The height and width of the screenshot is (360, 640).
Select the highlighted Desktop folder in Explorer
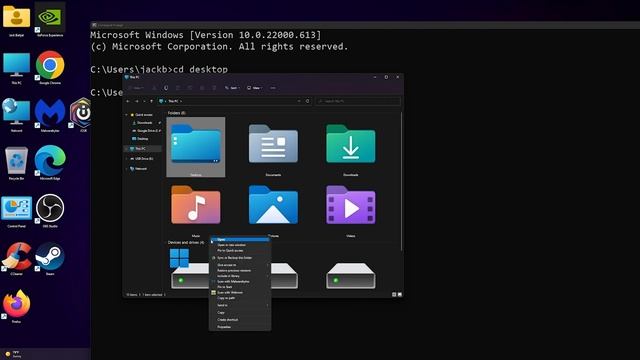pyautogui.click(x=196, y=147)
